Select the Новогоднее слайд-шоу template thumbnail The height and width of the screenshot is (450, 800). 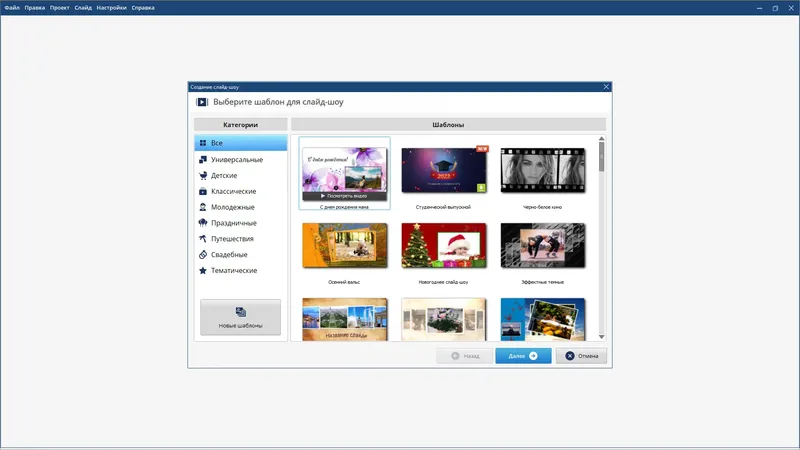(444, 245)
